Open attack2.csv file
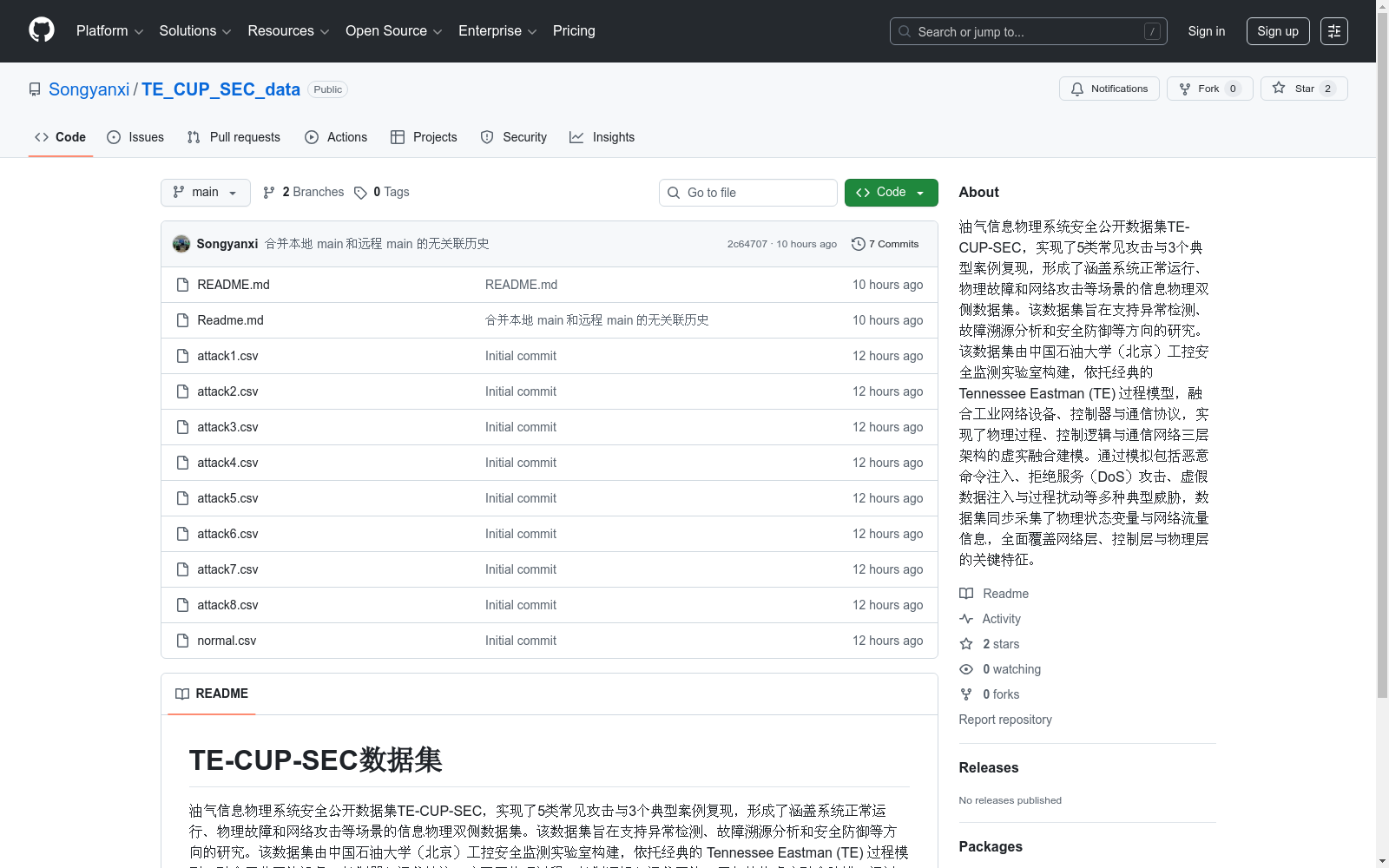 pos(227,391)
